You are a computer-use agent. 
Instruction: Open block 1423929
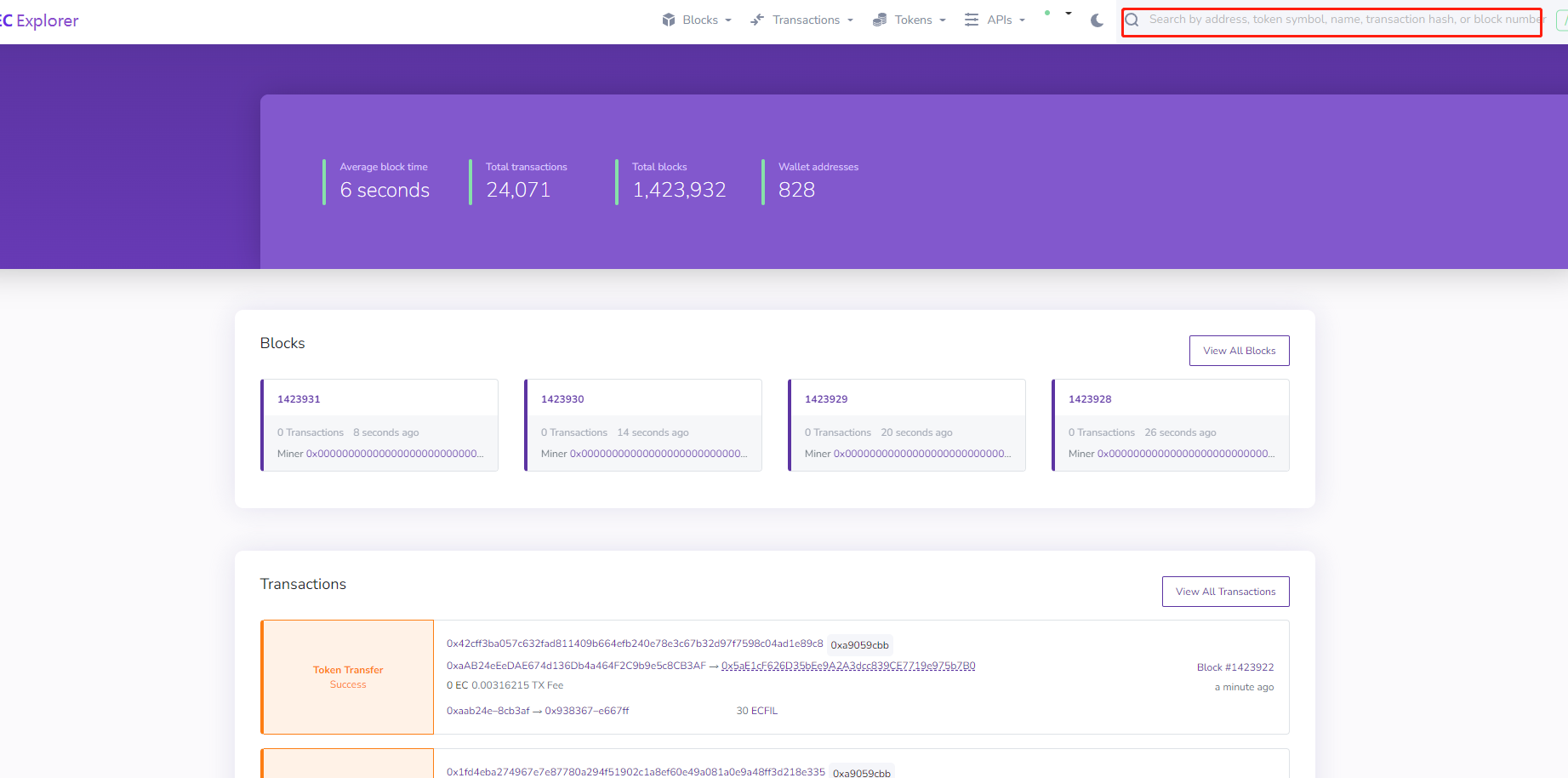click(826, 399)
